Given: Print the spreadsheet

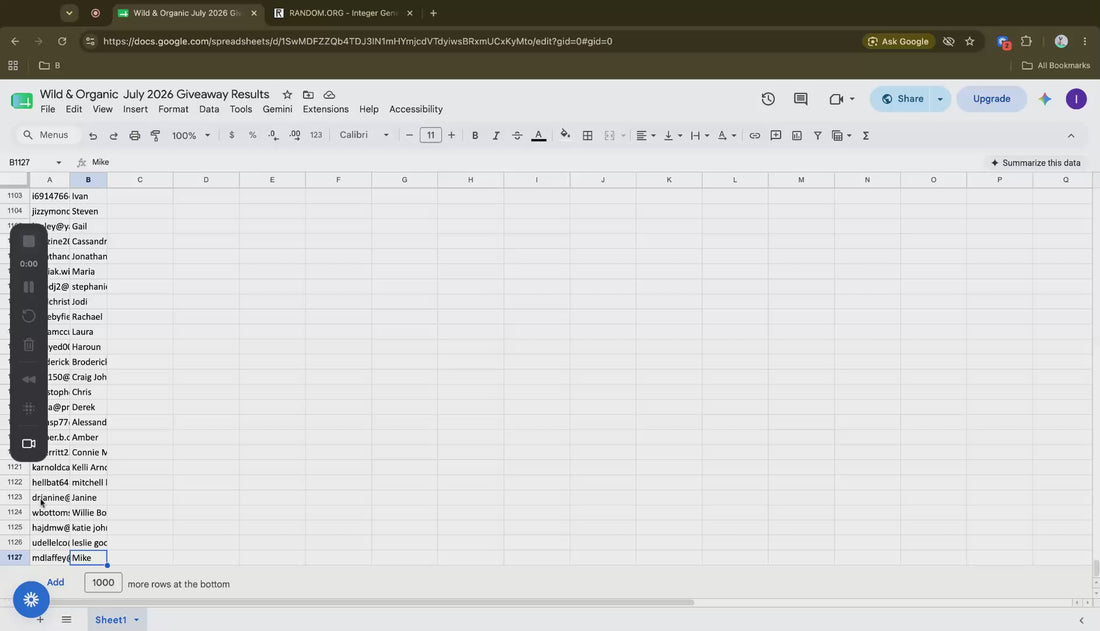Looking at the screenshot, I should click(135, 135).
